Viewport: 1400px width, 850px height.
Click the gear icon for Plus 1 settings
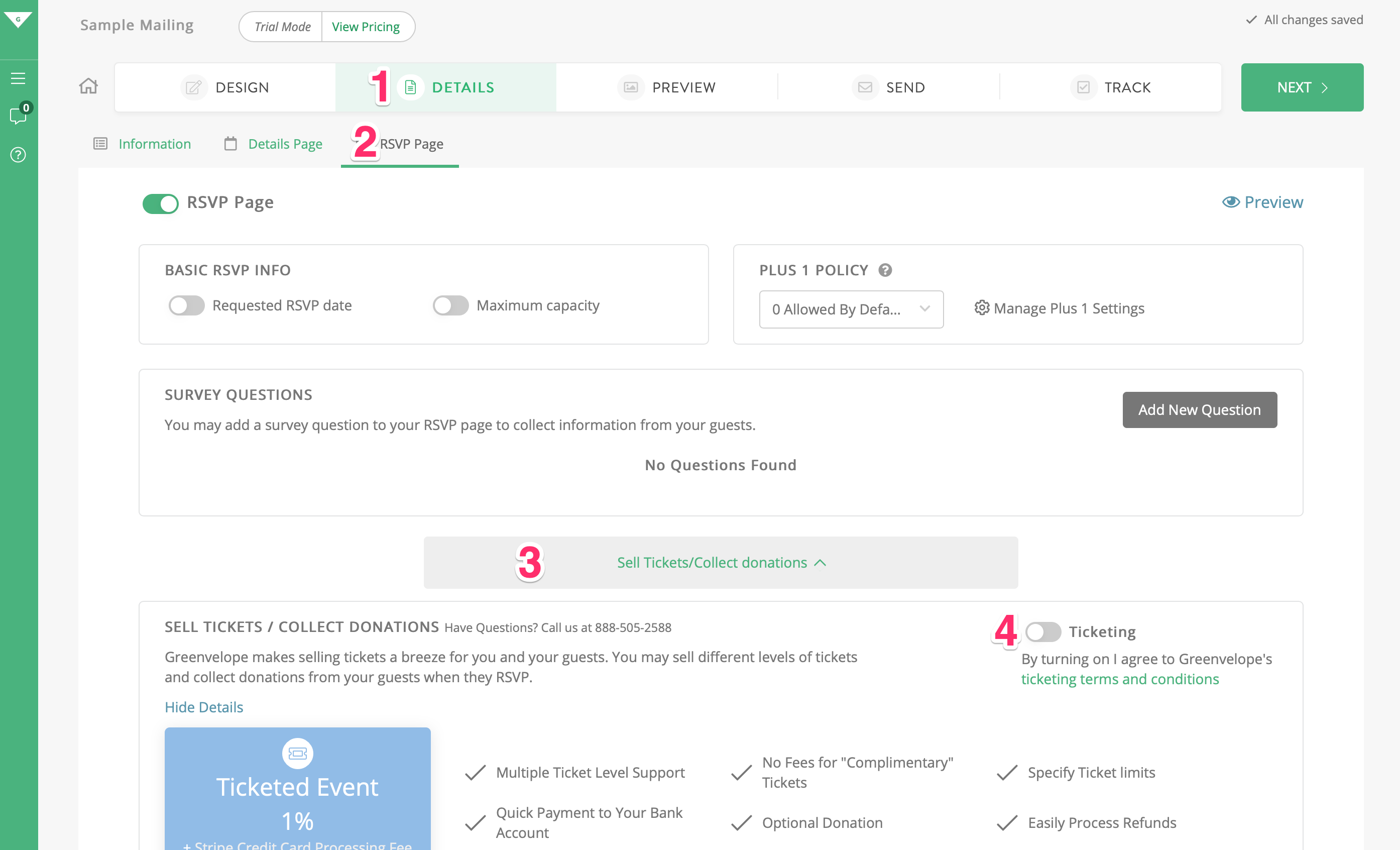coord(981,307)
